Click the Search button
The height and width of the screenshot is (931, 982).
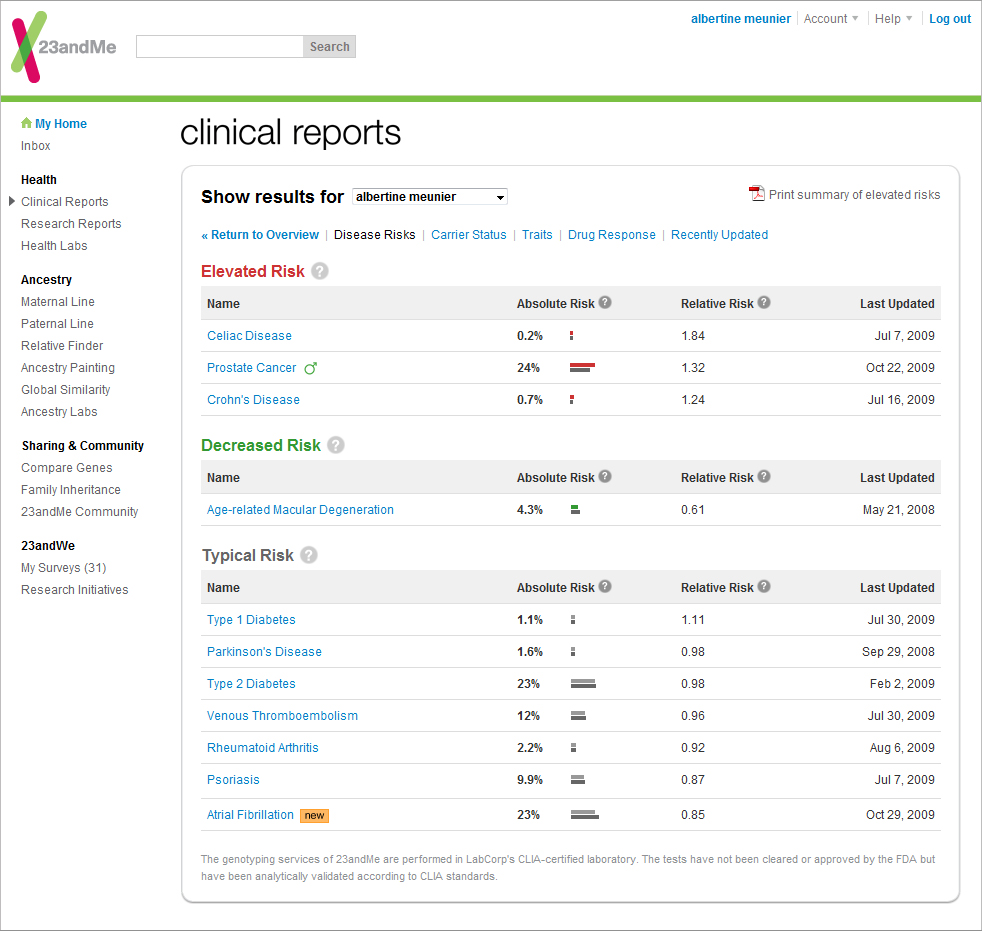329,47
